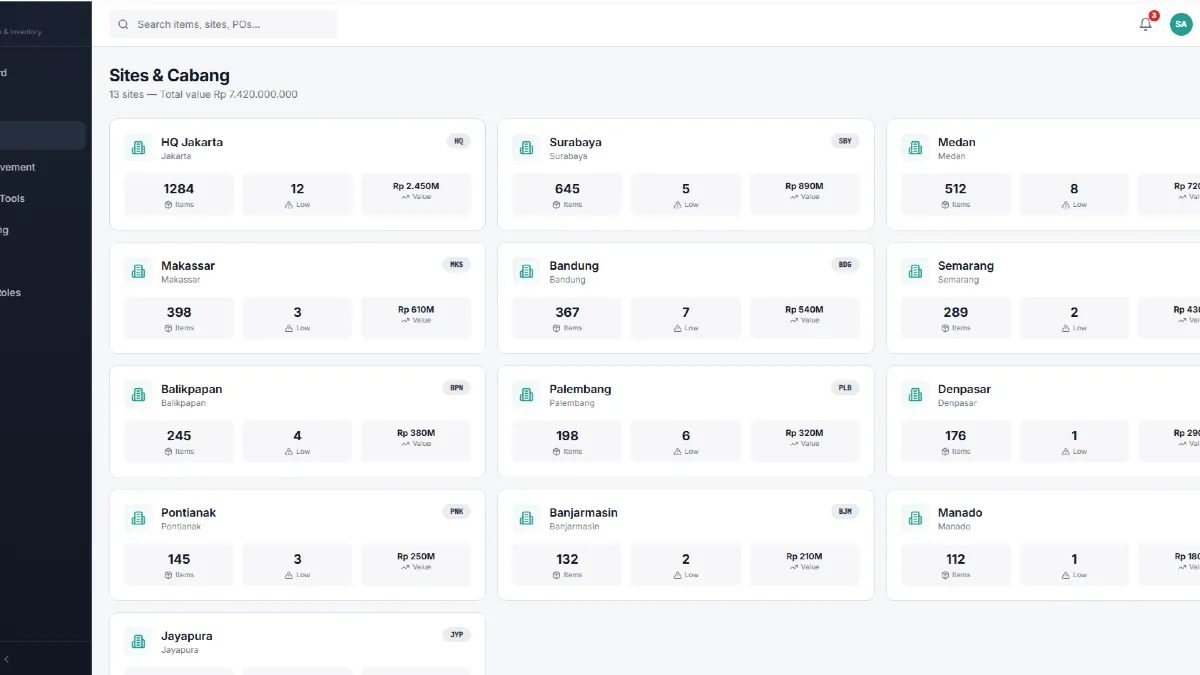Click the 367 items count for Bandung

tap(567, 312)
